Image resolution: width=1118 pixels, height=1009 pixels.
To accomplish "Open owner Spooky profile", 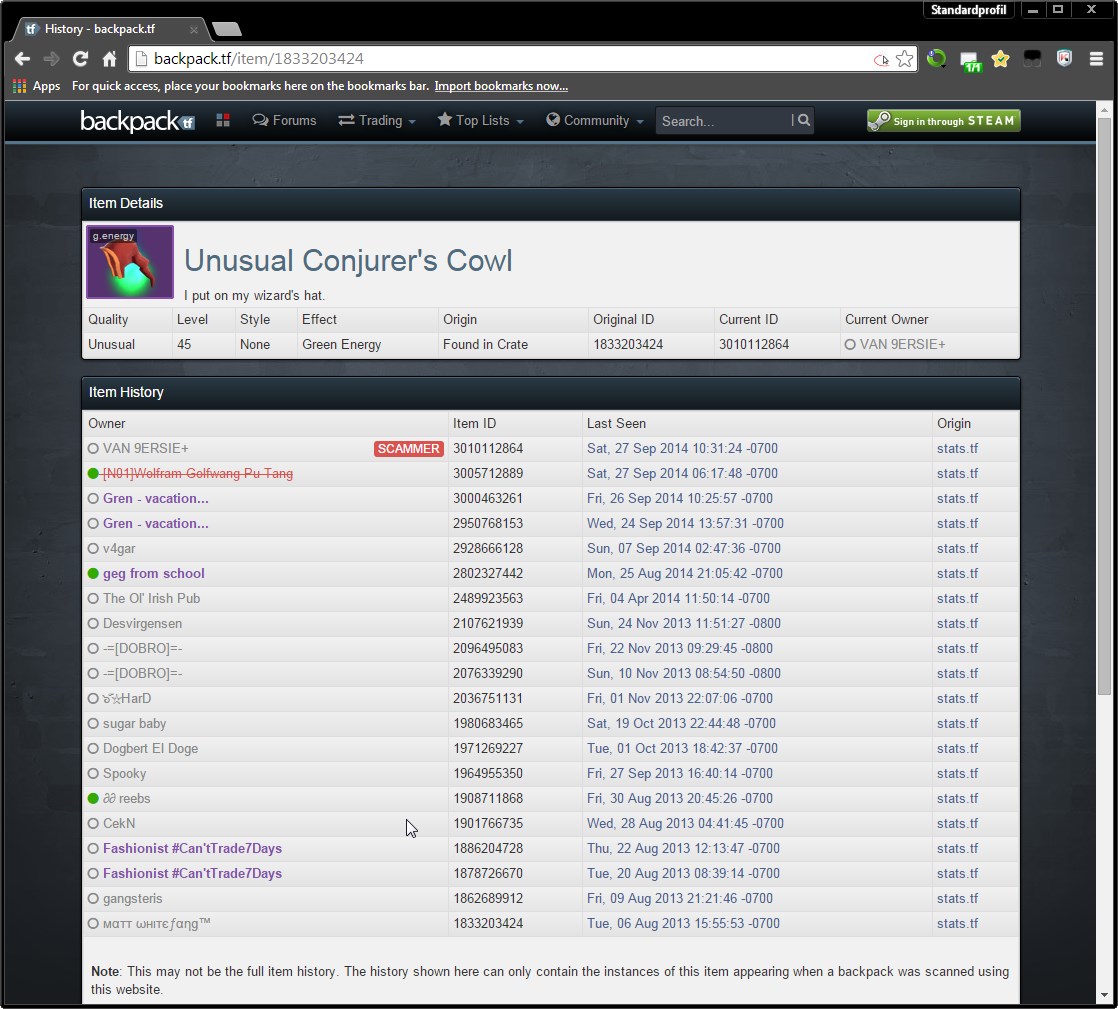I will [124, 773].
